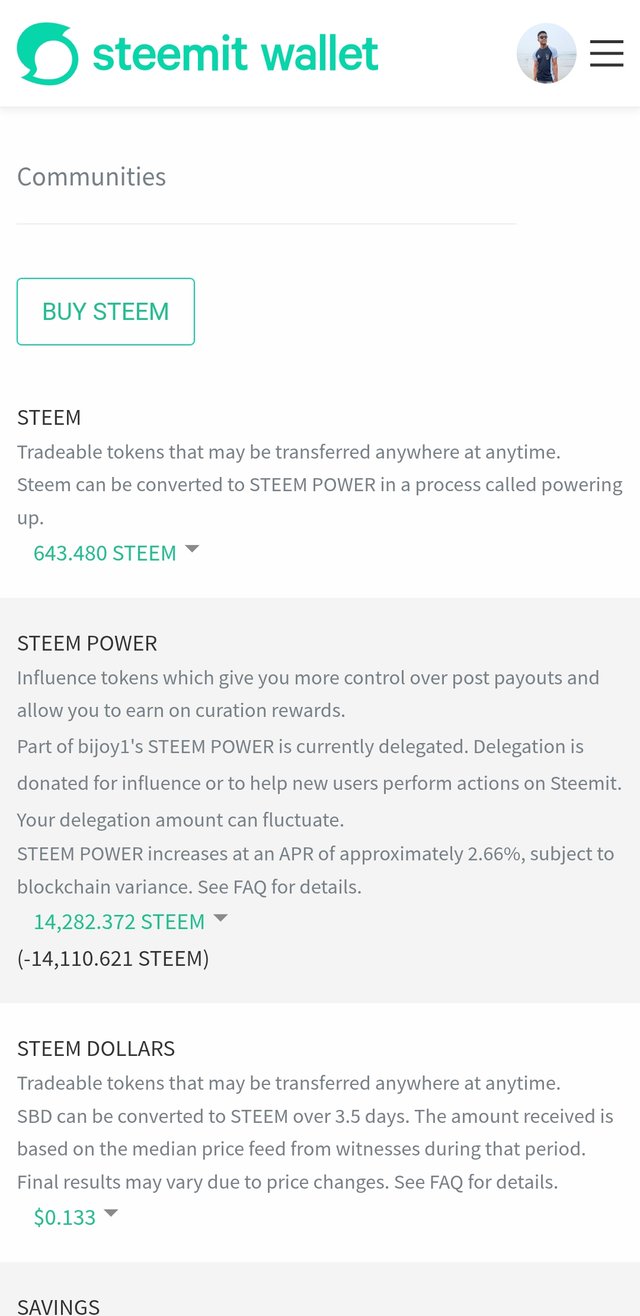Click the delegated (-14,110.621 STEEM) amount
The image size is (640, 1316).
113,959
